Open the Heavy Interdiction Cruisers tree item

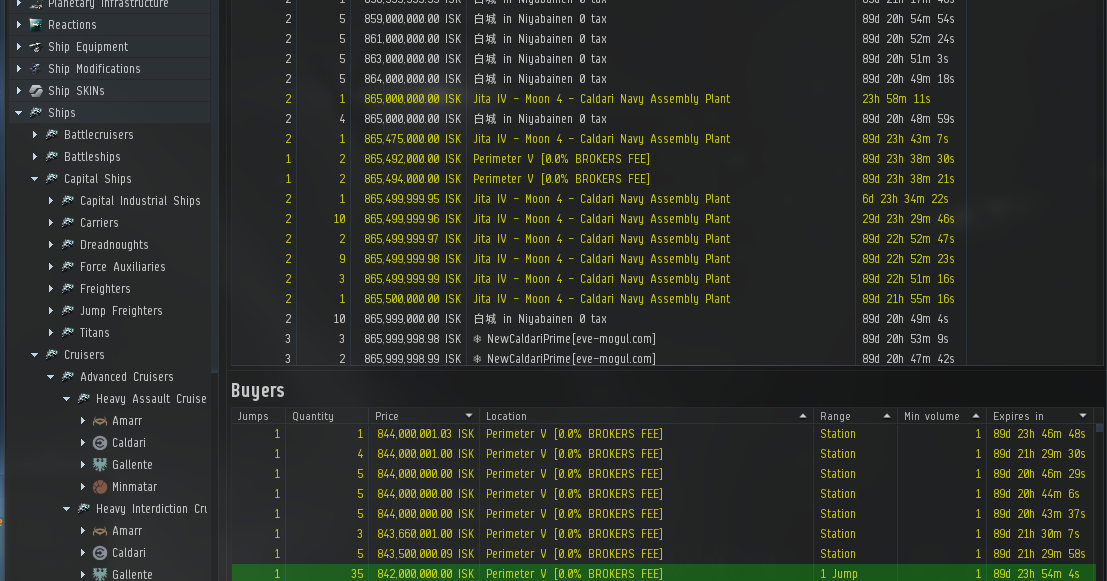[x=151, y=509]
